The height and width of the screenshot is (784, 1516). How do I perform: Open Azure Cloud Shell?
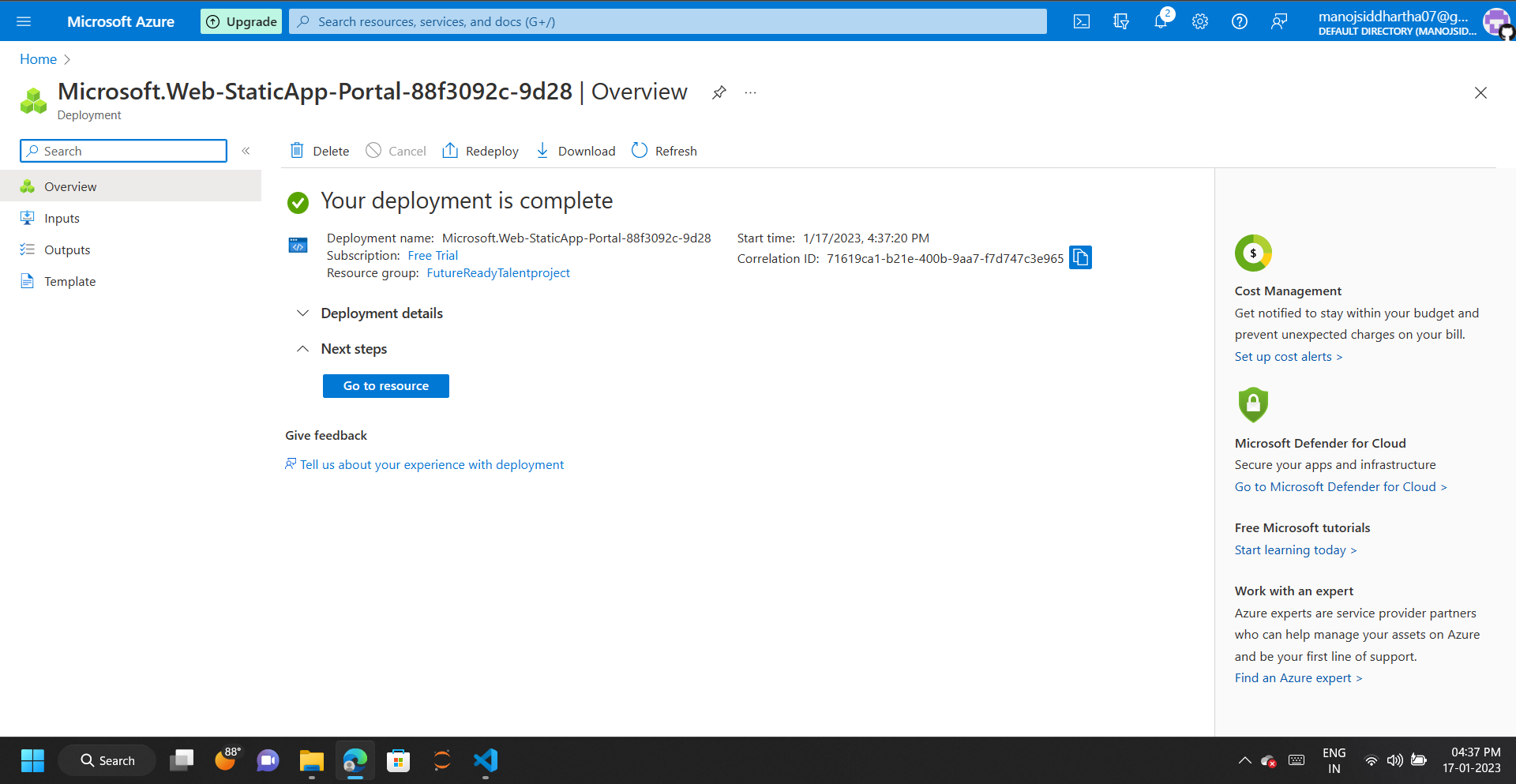tap(1081, 21)
